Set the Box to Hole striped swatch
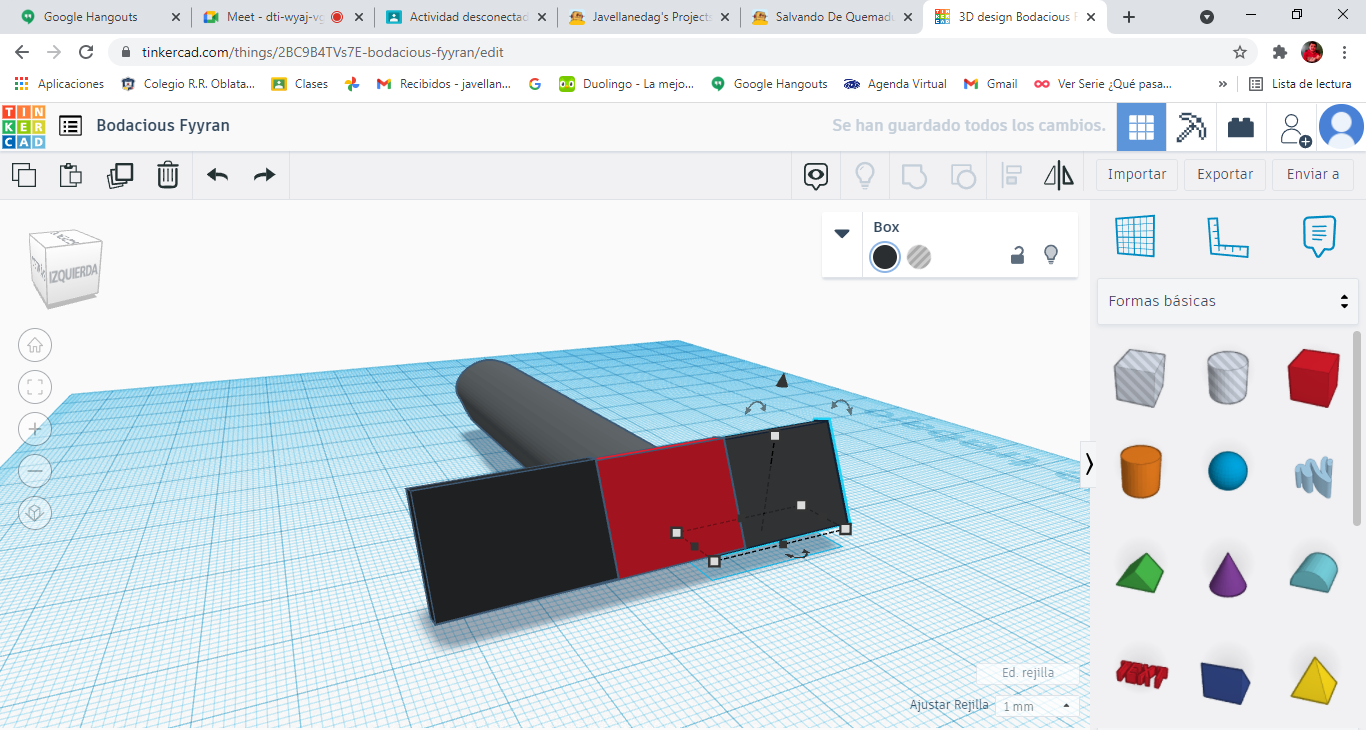 (919, 257)
